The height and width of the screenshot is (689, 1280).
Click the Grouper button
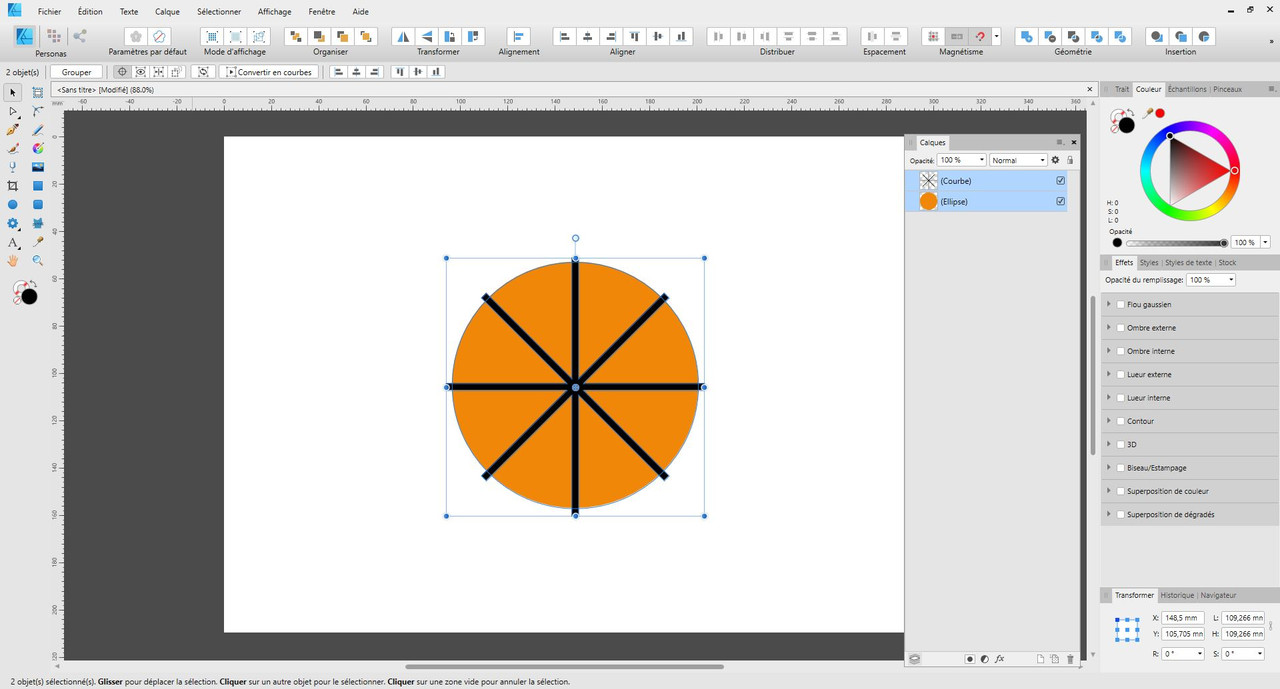pyautogui.click(x=77, y=72)
